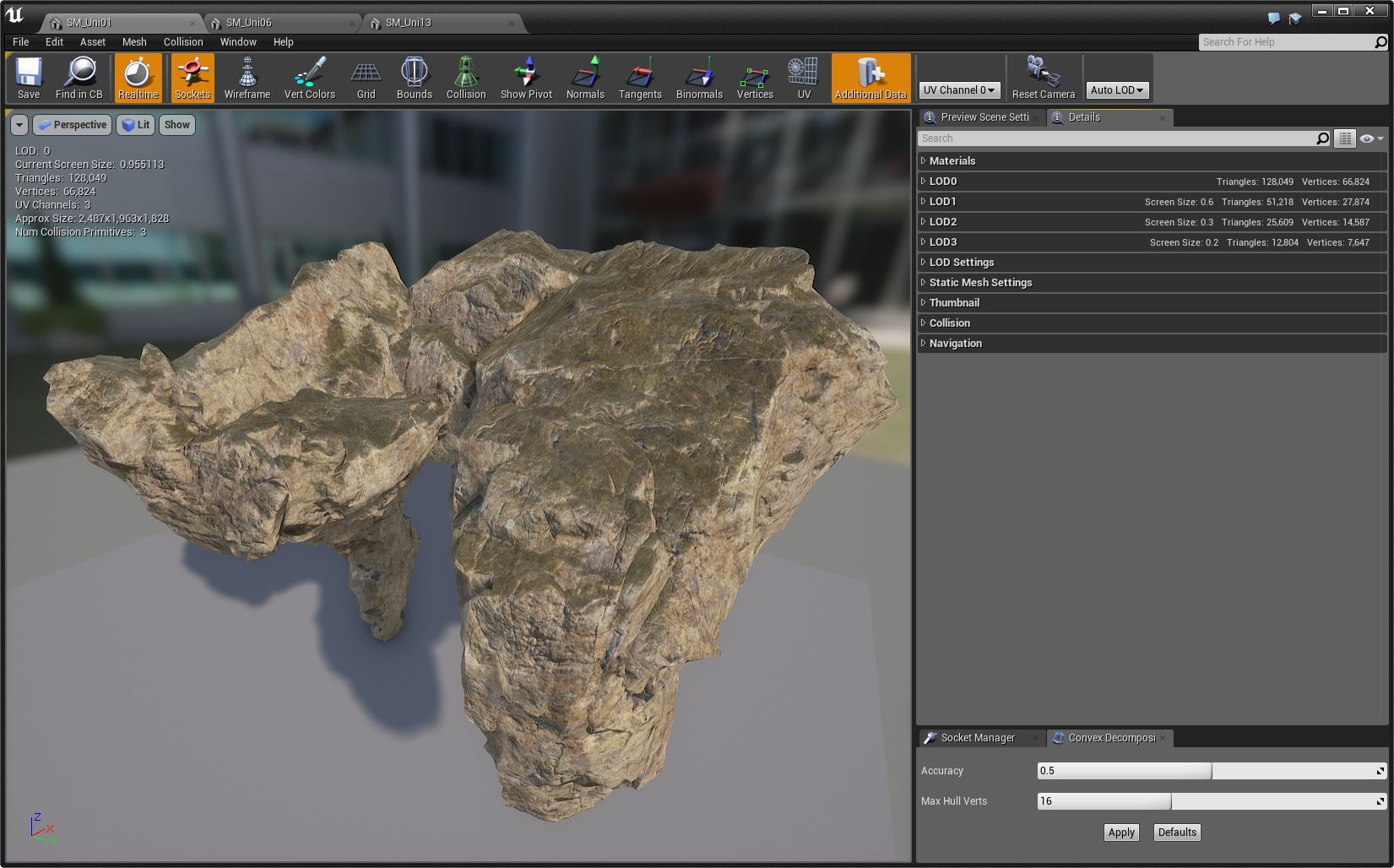Display Vert Colors on mesh
Screen dimensions: 1394x868
309,78
